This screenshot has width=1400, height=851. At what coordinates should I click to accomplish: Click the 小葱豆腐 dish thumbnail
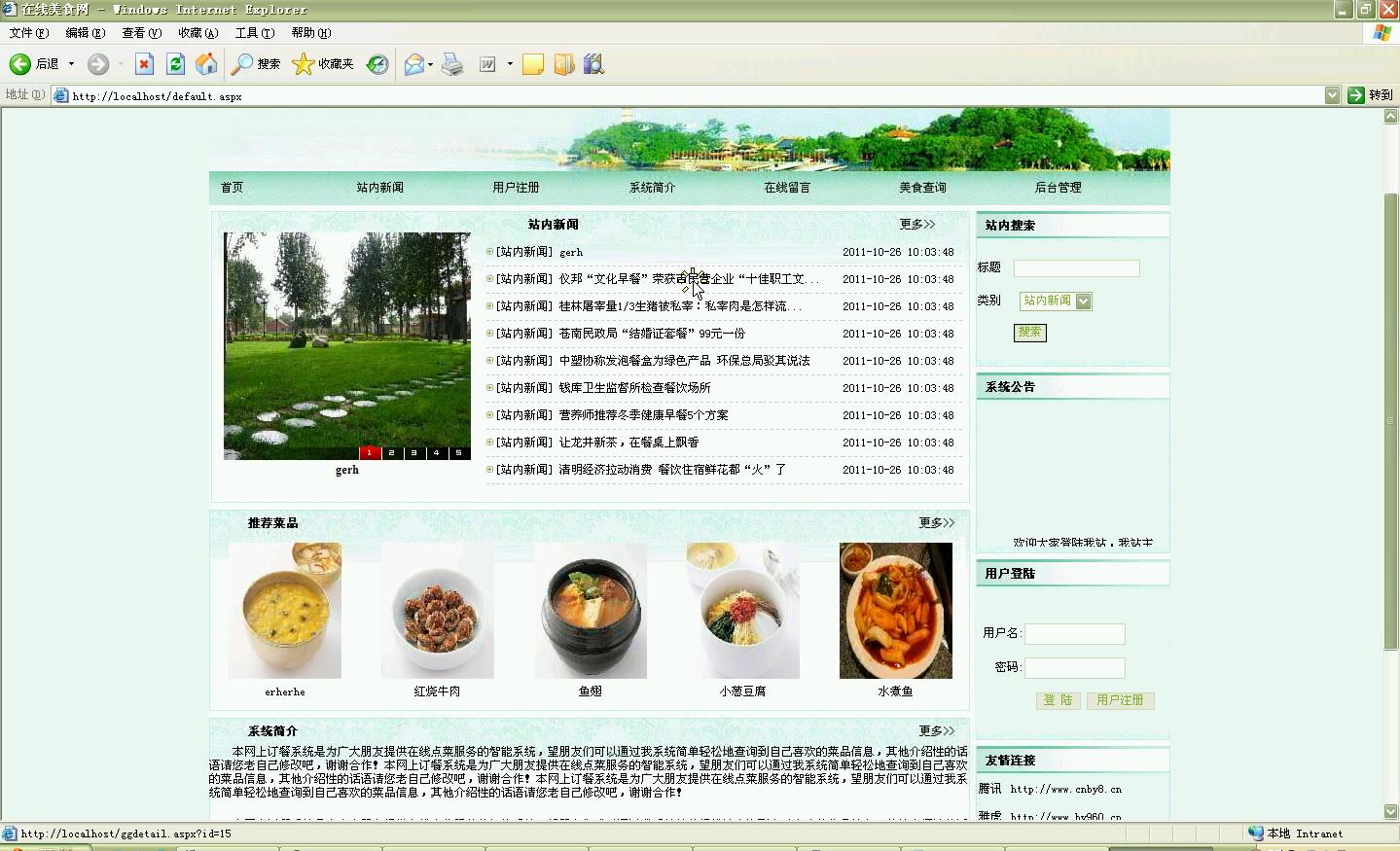point(743,611)
